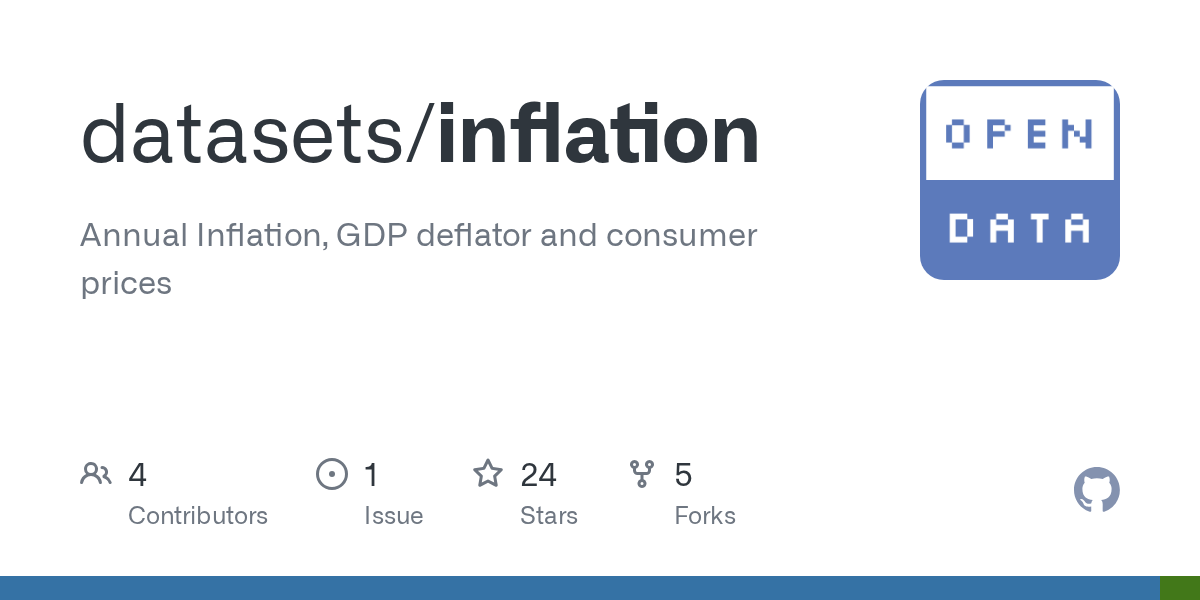This screenshot has height=600, width=1200.
Task: Click the word DATA in logo
Action: tap(1019, 229)
